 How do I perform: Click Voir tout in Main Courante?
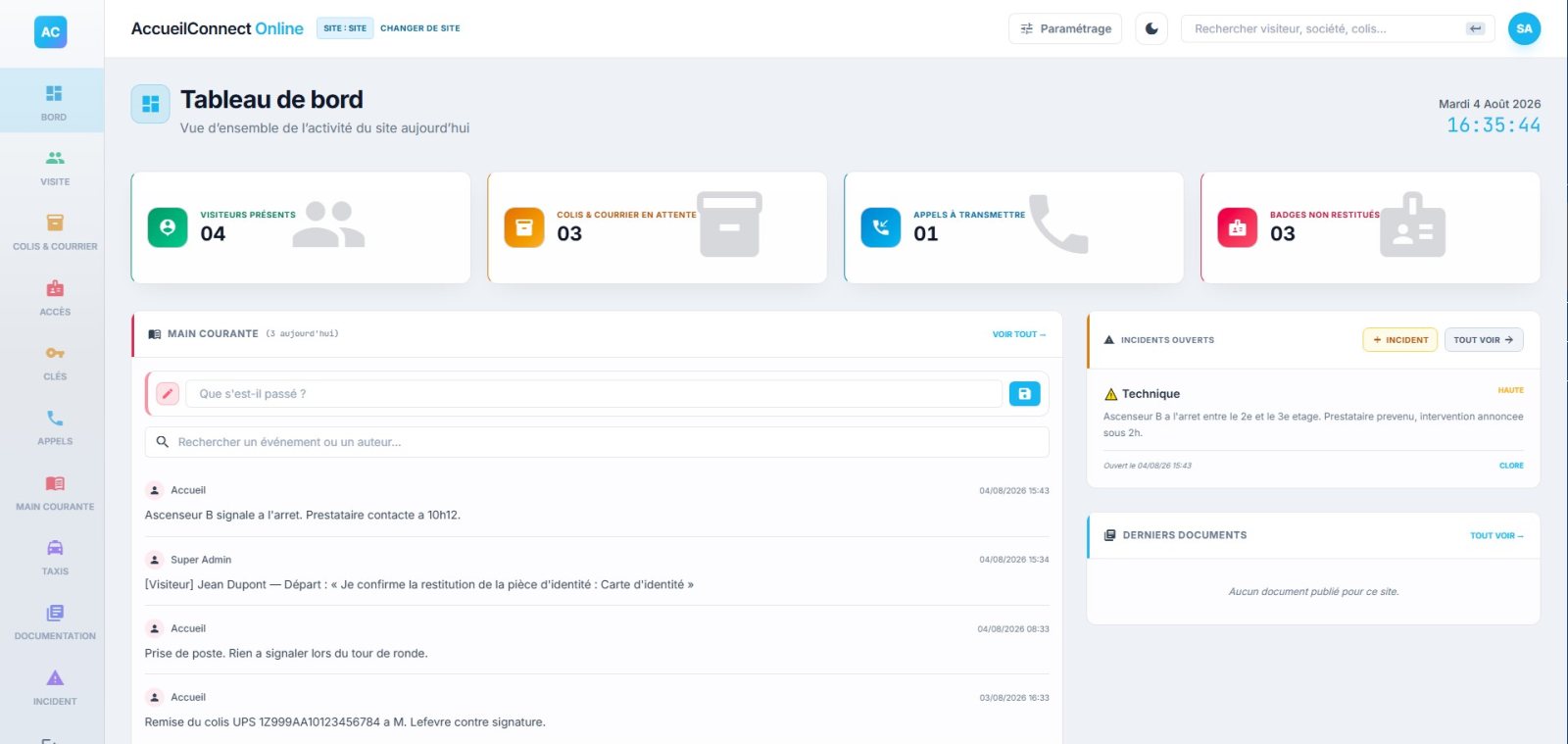coord(1019,334)
